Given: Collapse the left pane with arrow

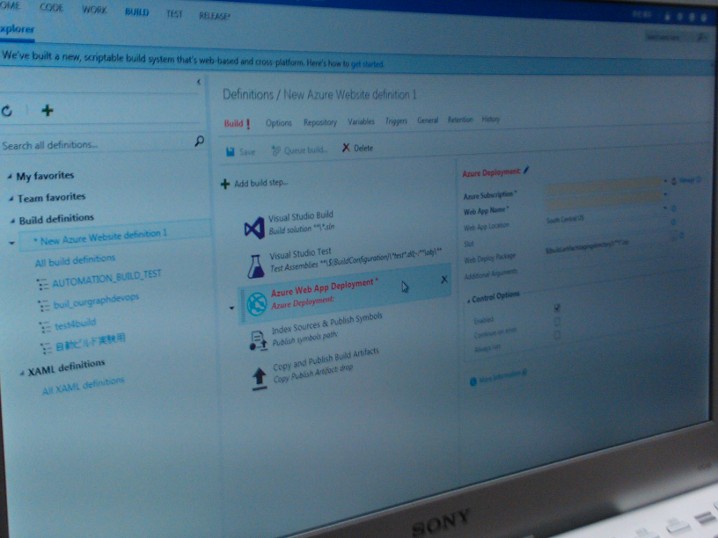Looking at the screenshot, I should (x=199, y=82).
